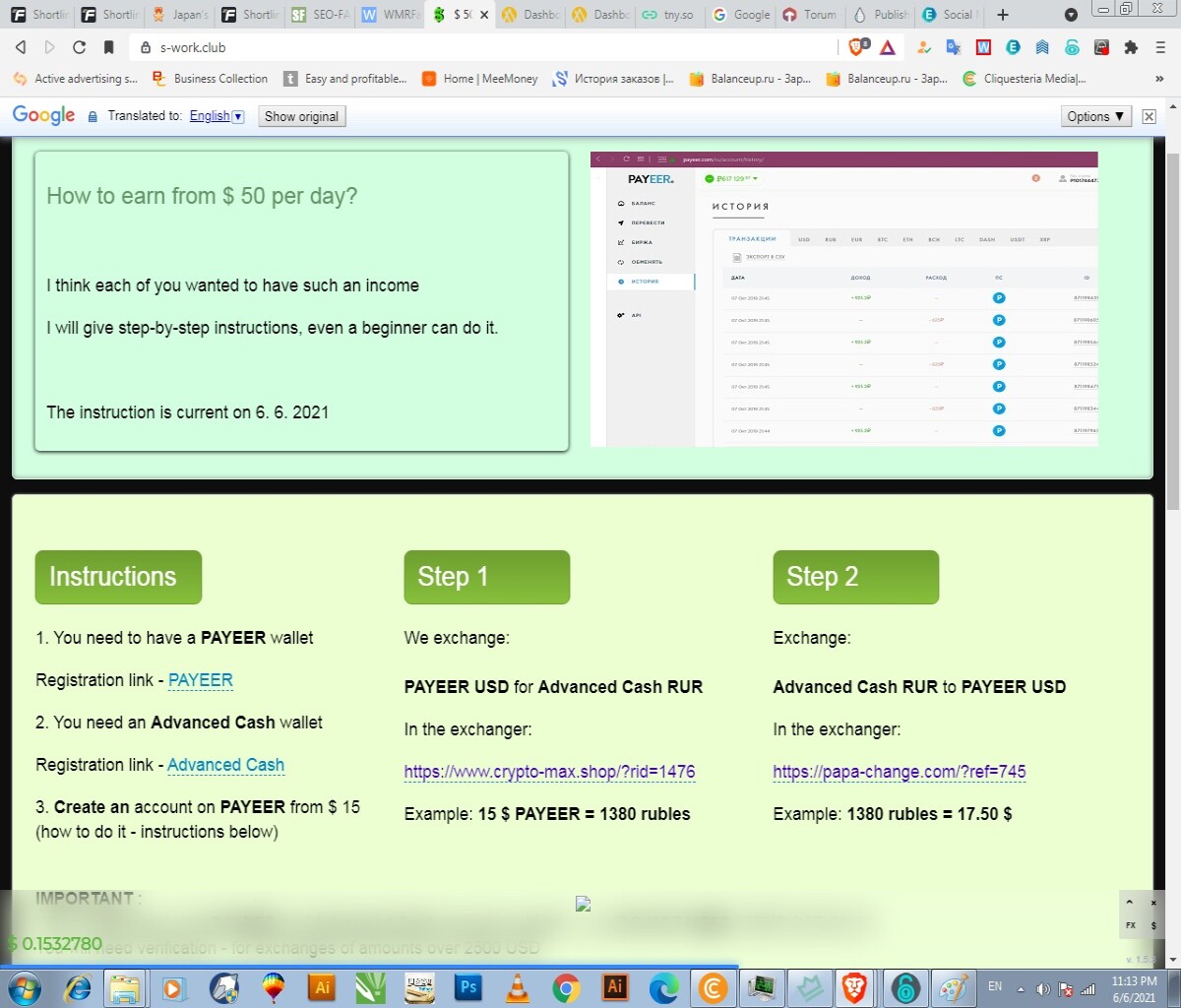Open Photoshop from the taskbar
Image resolution: width=1181 pixels, height=1008 pixels.
468,987
